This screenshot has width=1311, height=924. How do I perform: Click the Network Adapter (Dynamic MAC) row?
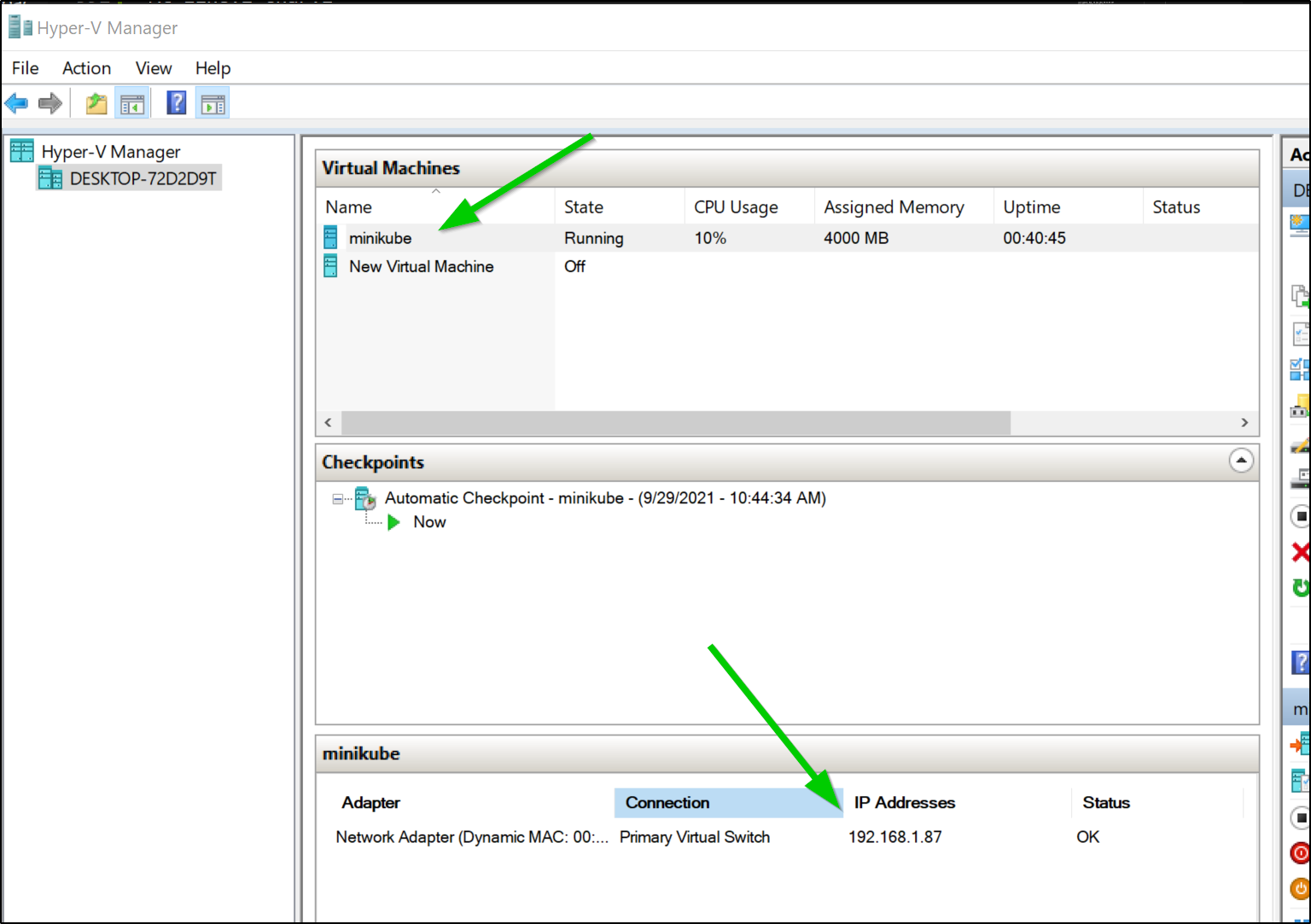(x=472, y=837)
